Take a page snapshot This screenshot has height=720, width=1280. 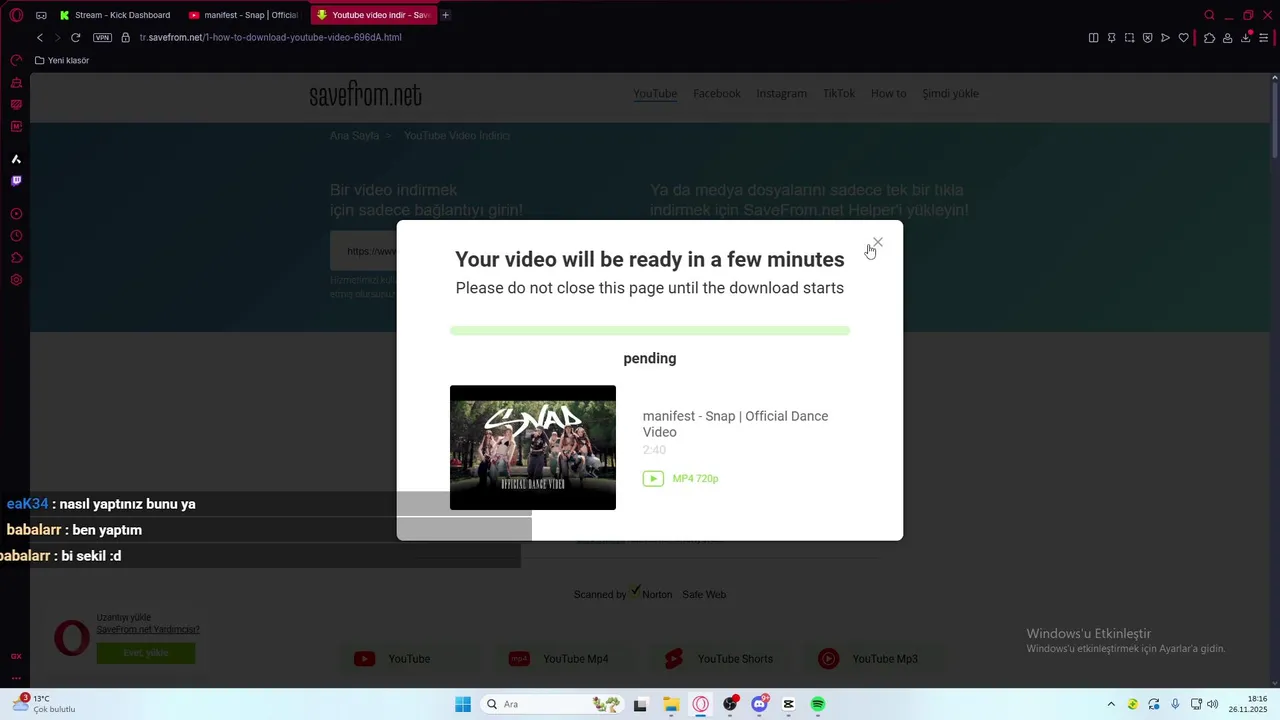[1129, 37]
